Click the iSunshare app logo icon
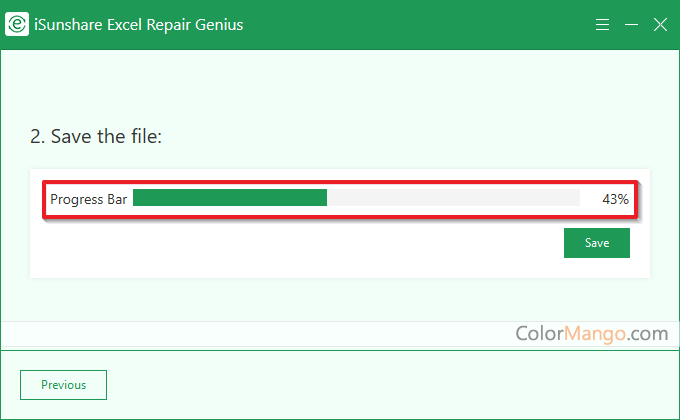Image resolution: width=680 pixels, height=420 pixels. [16, 25]
